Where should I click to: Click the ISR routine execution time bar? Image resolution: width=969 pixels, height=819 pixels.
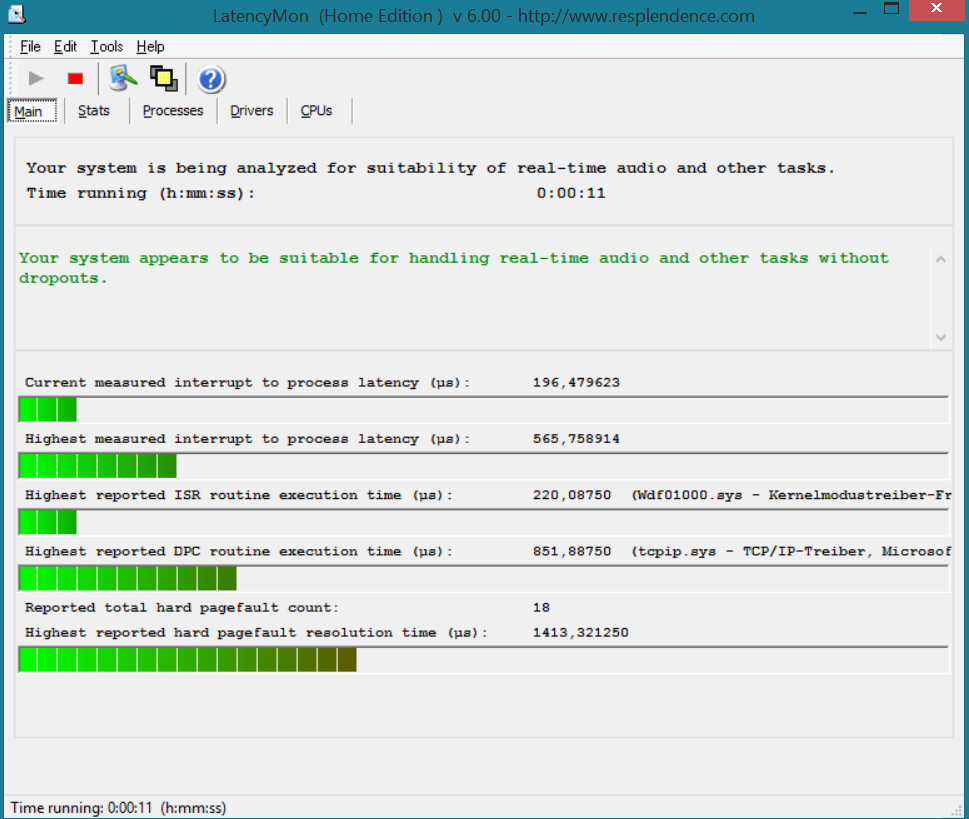483,522
